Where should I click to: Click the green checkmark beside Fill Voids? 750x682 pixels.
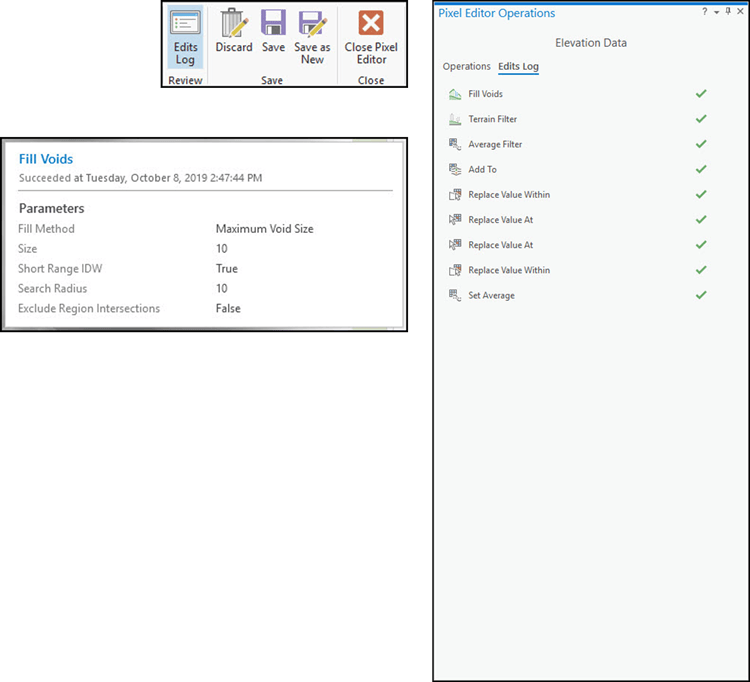coord(701,94)
